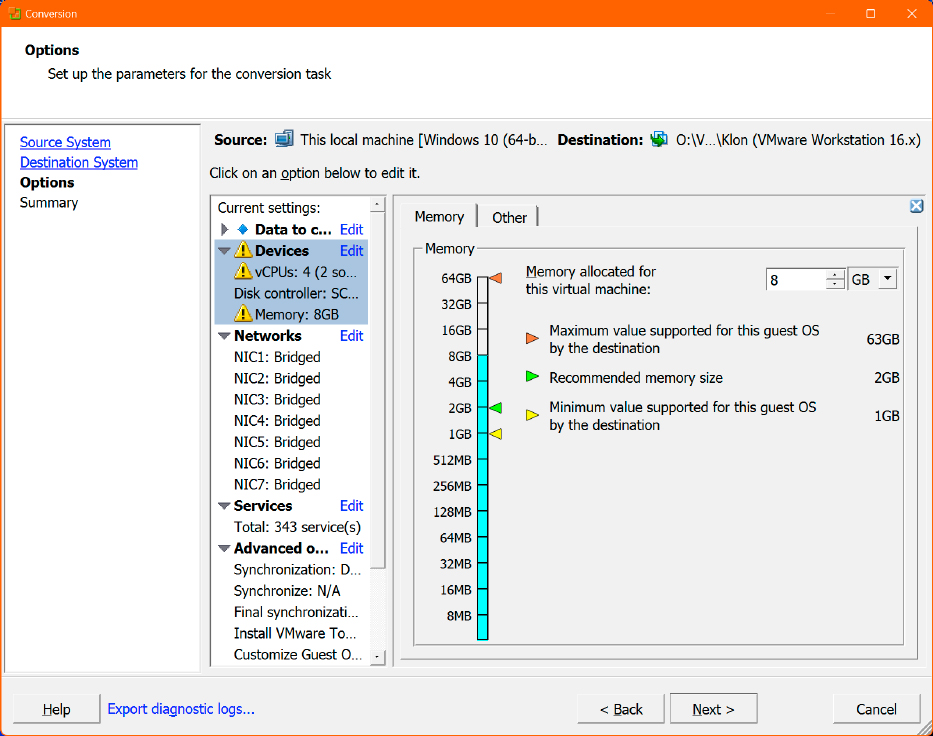This screenshot has width=933, height=736.
Task: Click Edit next to Advanced options
Action: pos(351,549)
